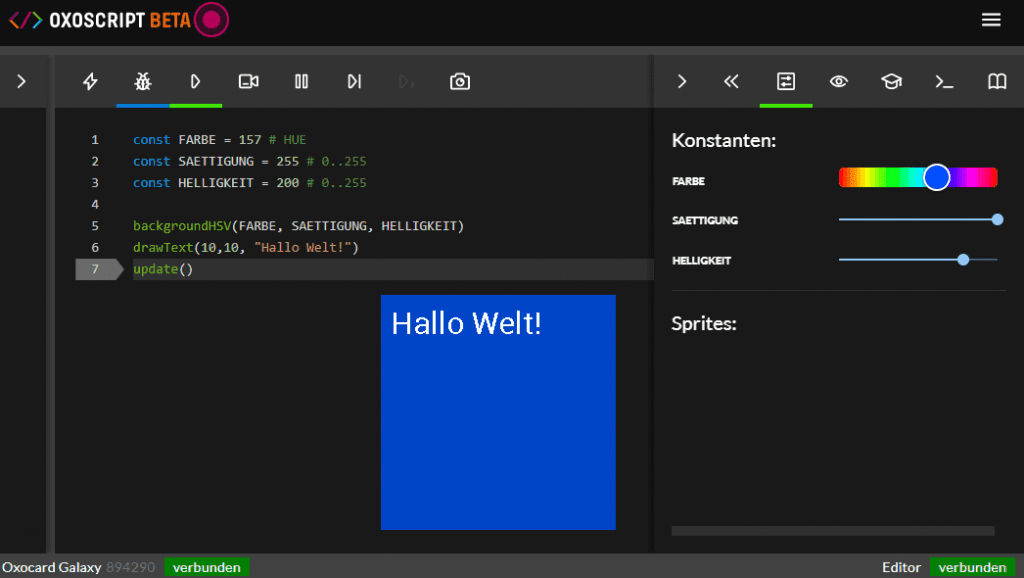Click the red record circle logo button
The width and height of the screenshot is (1024, 578).
[x=211, y=20]
